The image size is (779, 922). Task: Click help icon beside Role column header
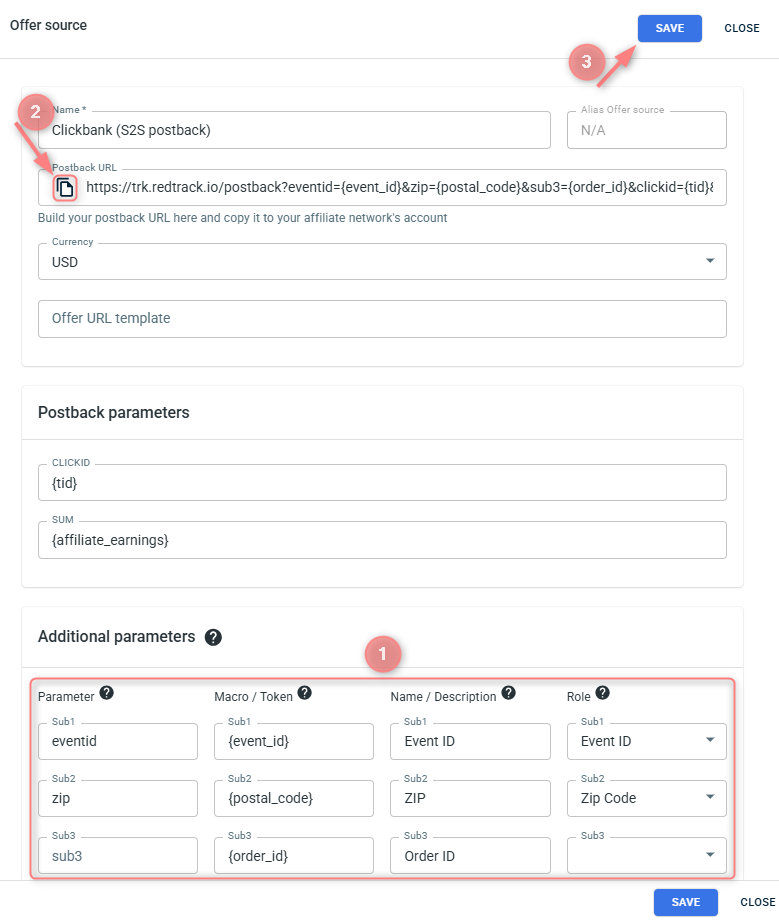[602, 693]
